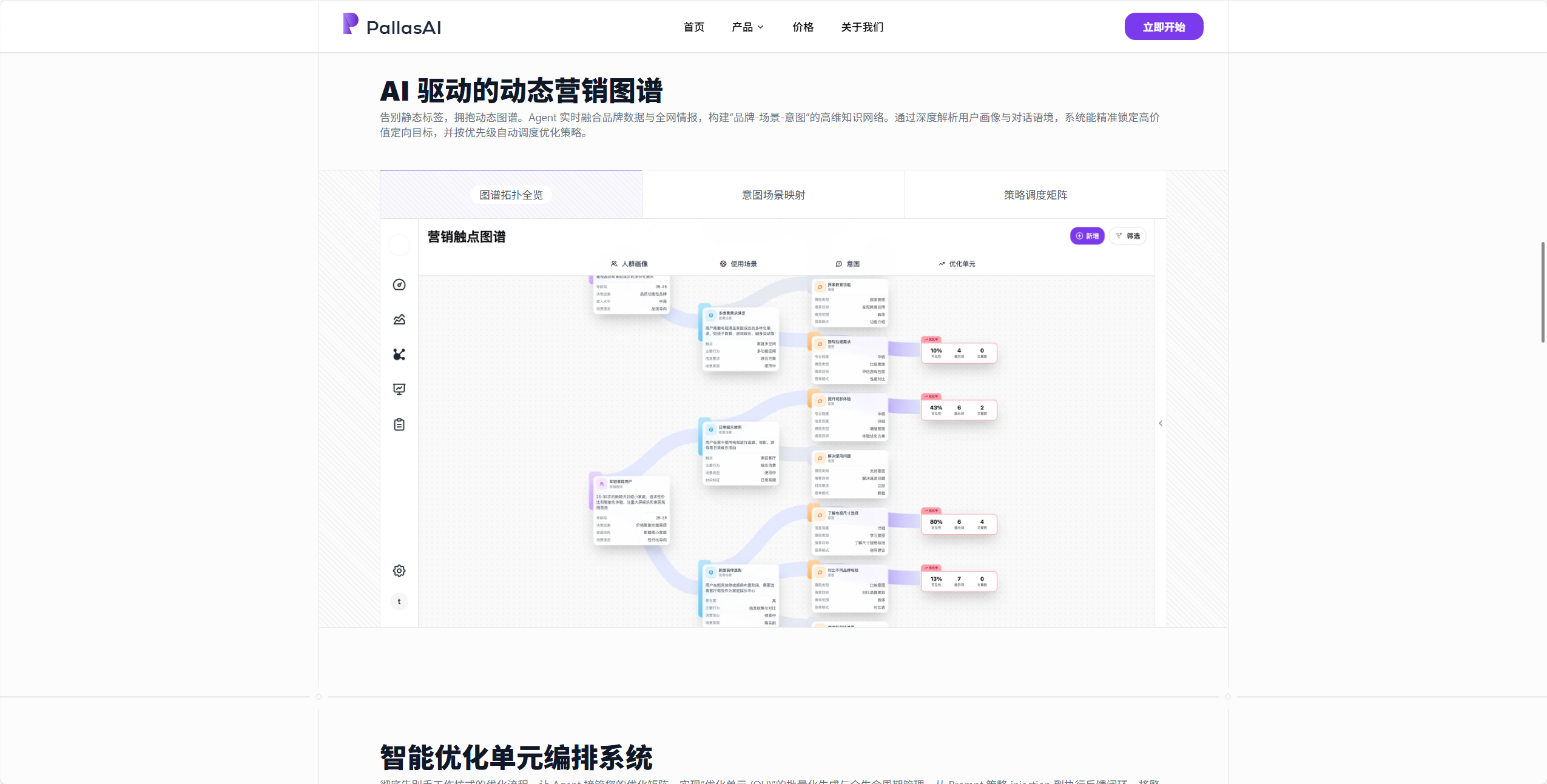Open the compass dashboard sidebar icon
This screenshot has height=784, width=1547.
click(x=399, y=284)
